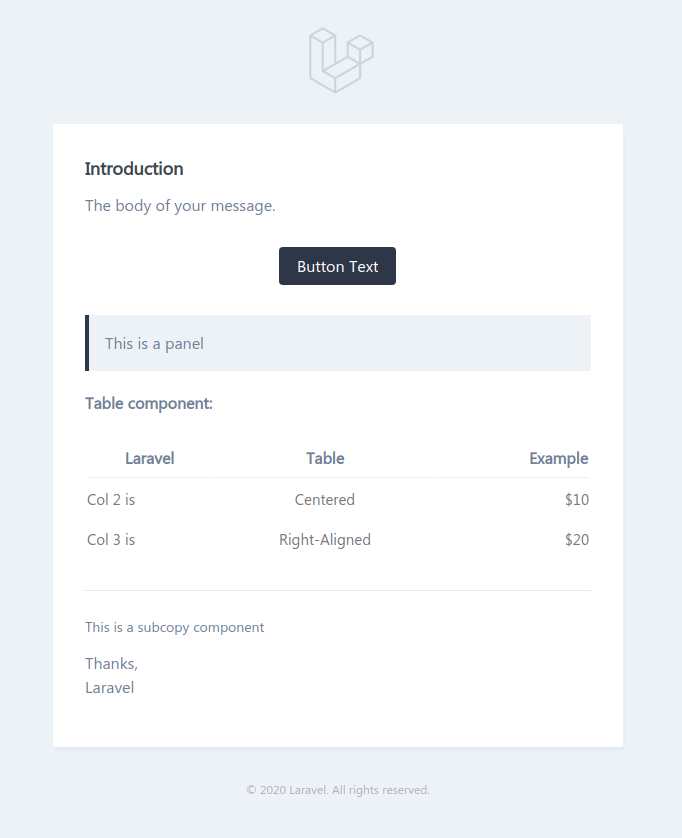
Task: Click the $20 price cell
Action: coord(576,539)
